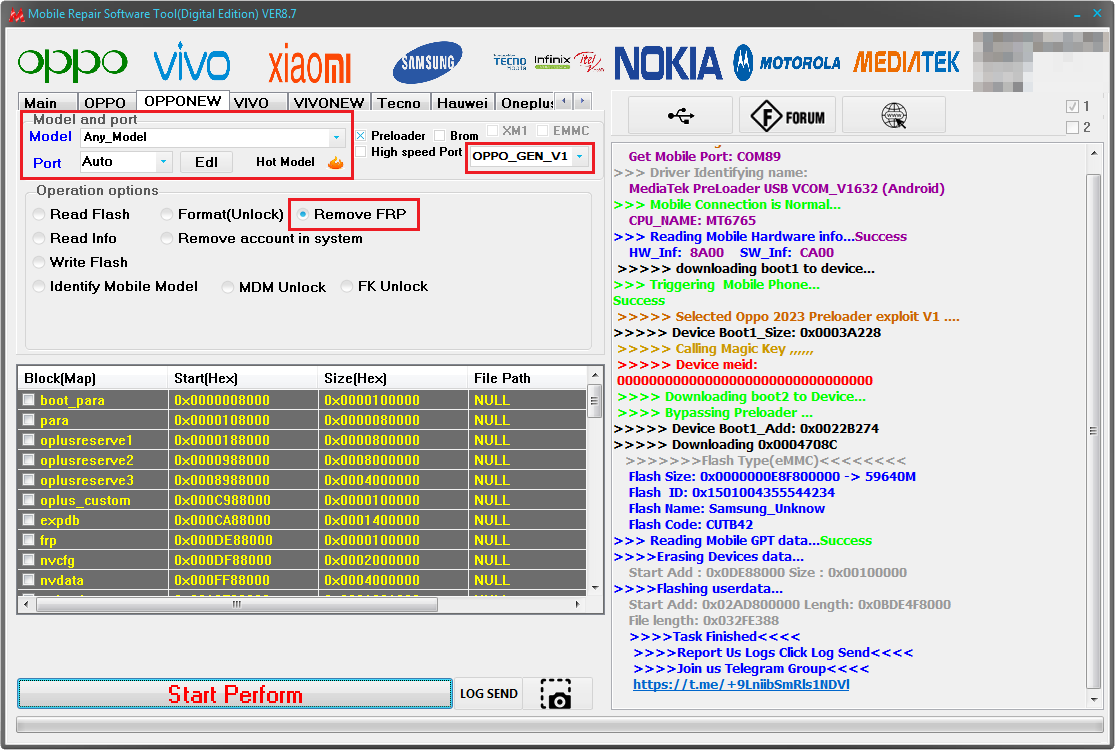Open the Telegram group link in log

(741, 685)
